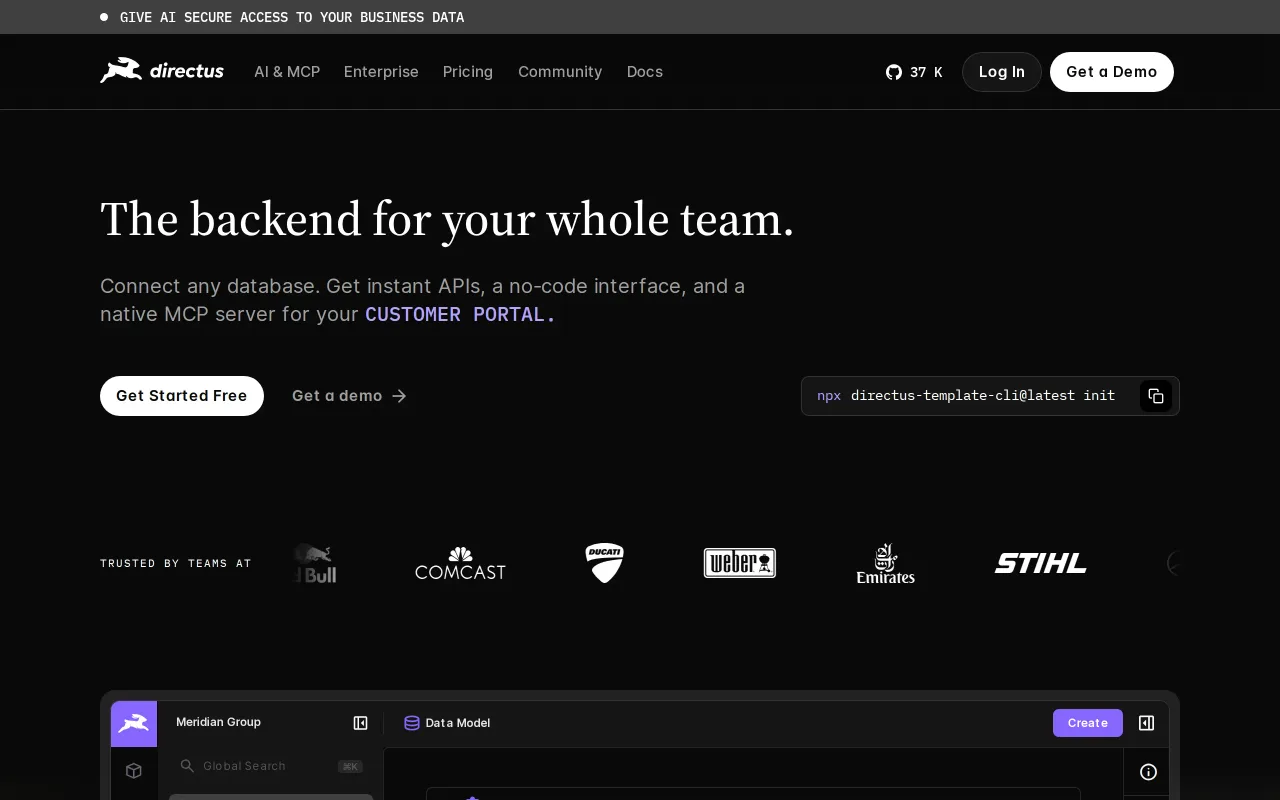This screenshot has width=1280, height=800.
Task: Open the info icon in the right panel
Action: (1148, 772)
